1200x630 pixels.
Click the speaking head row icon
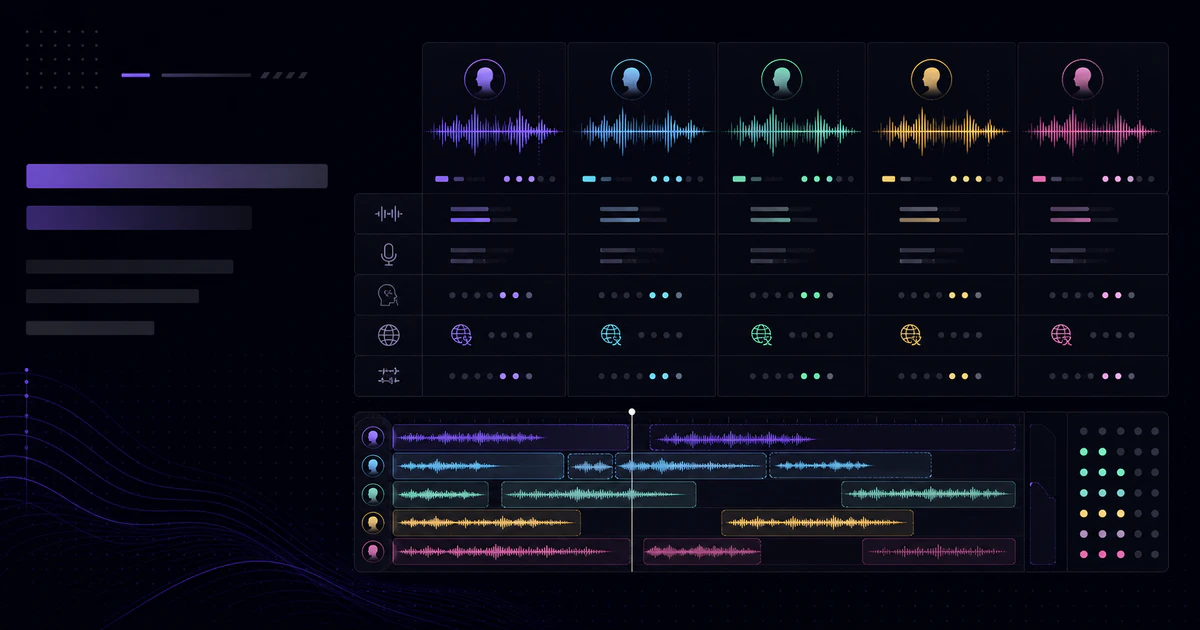pyautogui.click(x=388, y=295)
